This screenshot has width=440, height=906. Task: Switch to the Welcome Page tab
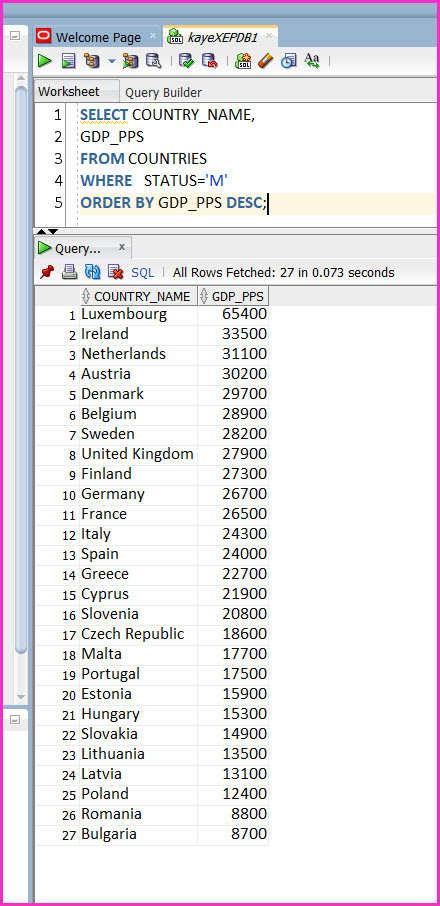98,37
